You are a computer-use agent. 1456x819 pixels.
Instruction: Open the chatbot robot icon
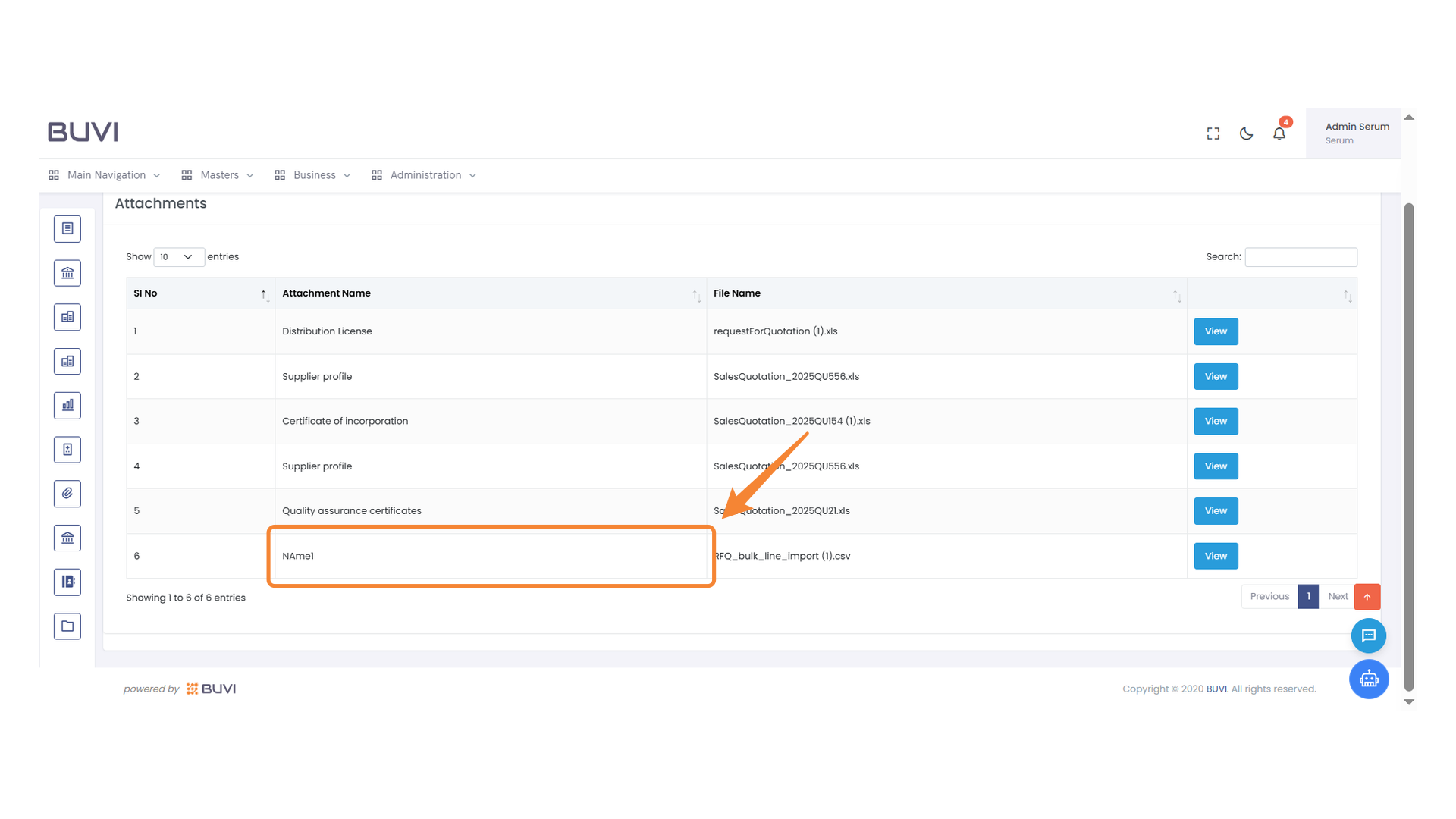click(x=1369, y=679)
